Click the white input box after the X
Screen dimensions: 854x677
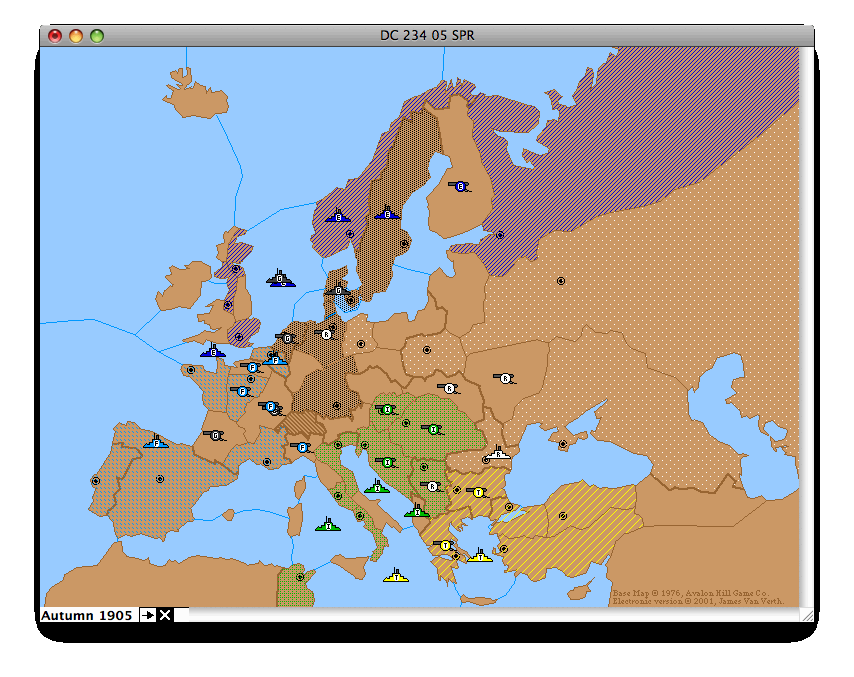tap(181, 615)
